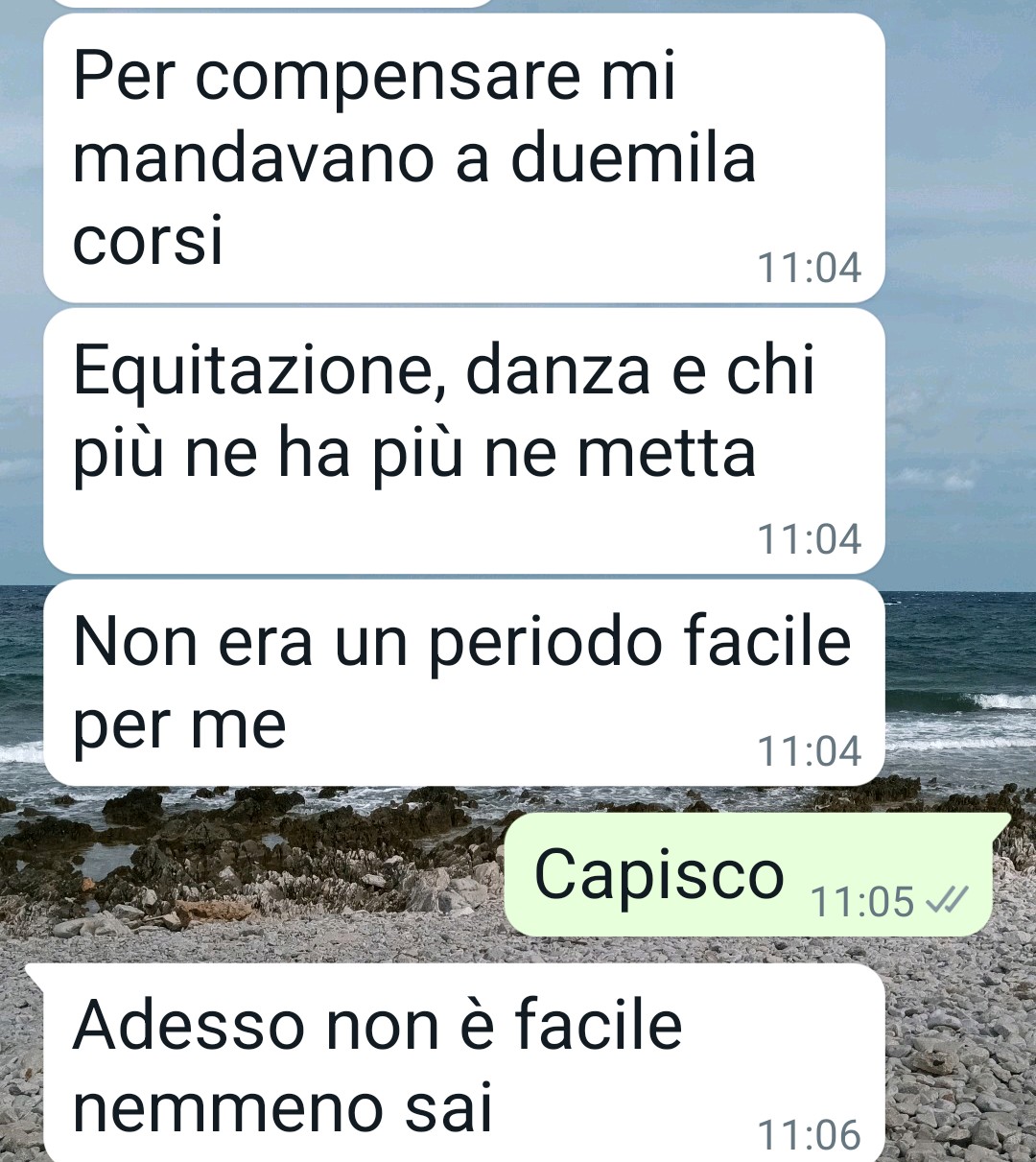
Task: Click the tail of the green 'Capisco' bubble
Action: coord(1001,822)
